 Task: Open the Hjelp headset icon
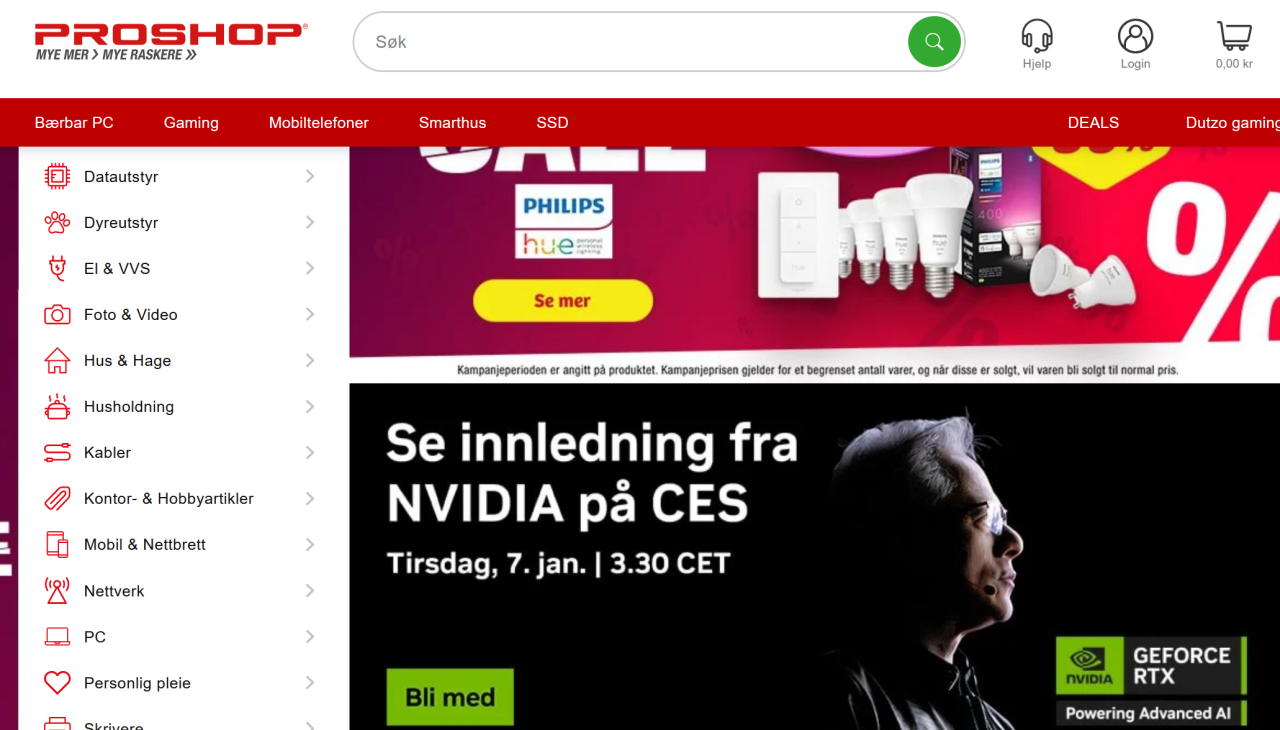pyautogui.click(x=1037, y=36)
